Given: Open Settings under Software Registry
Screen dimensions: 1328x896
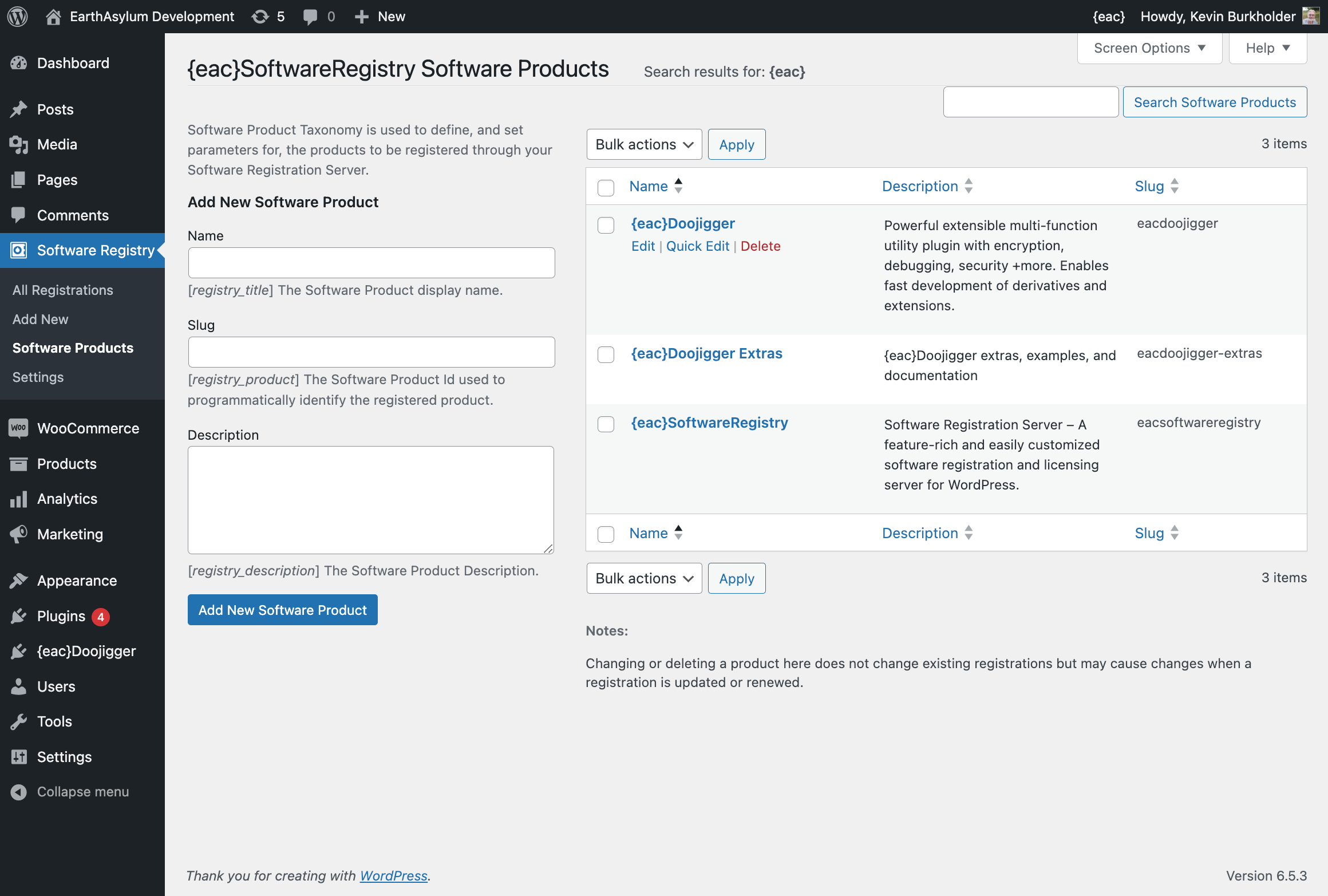Looking at the screenshot, I should [x=38, y=377].
